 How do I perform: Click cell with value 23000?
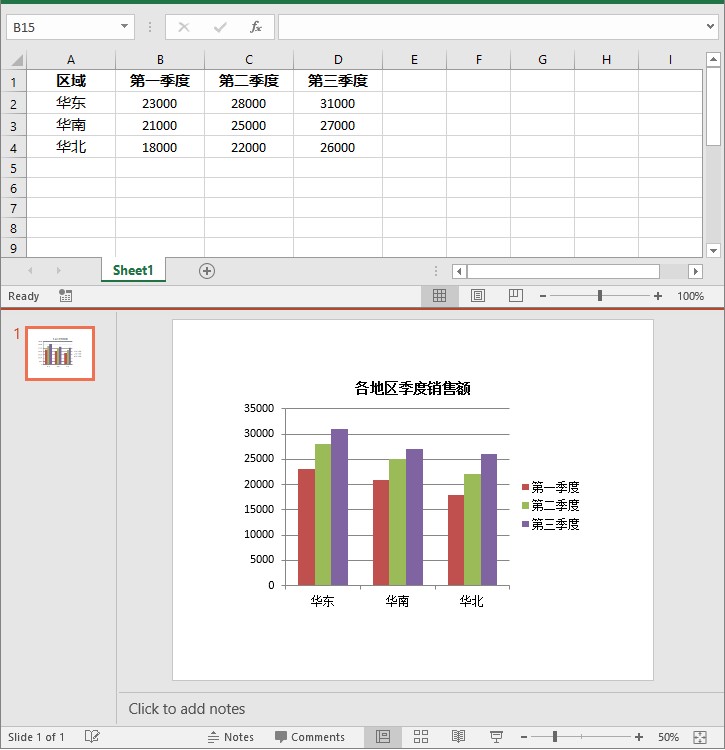tap(160, 103)
